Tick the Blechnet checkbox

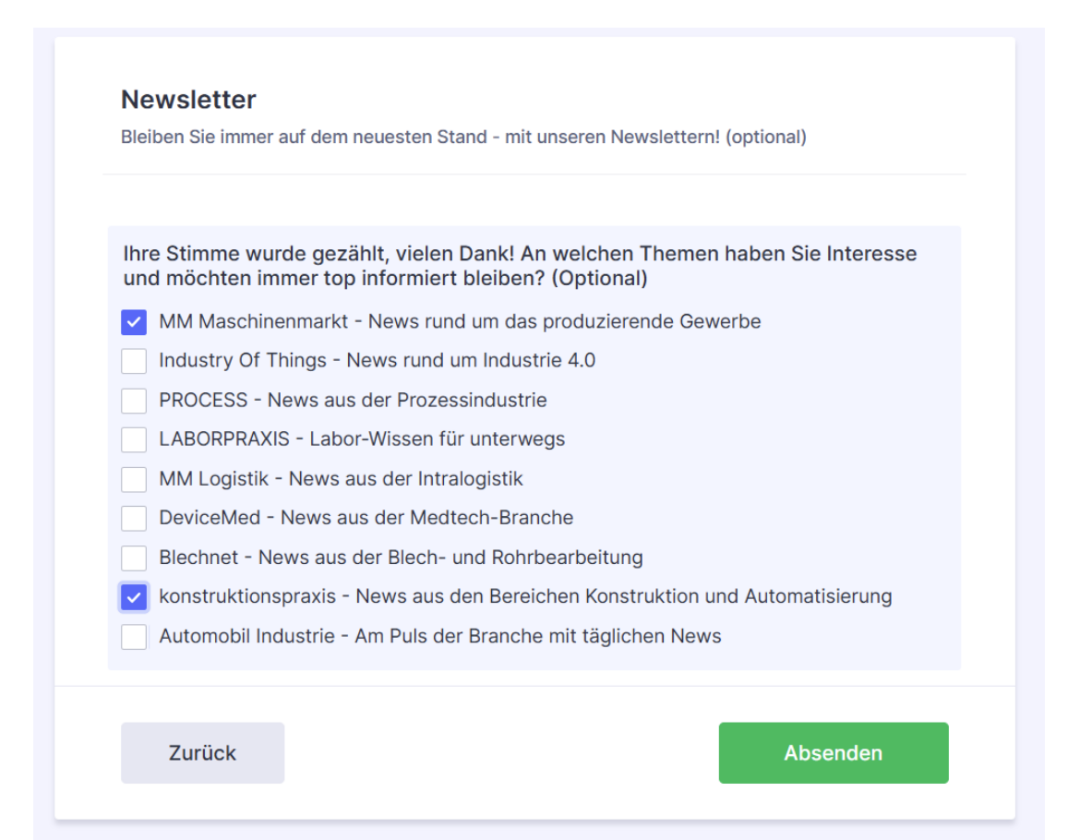pos(134,558)
